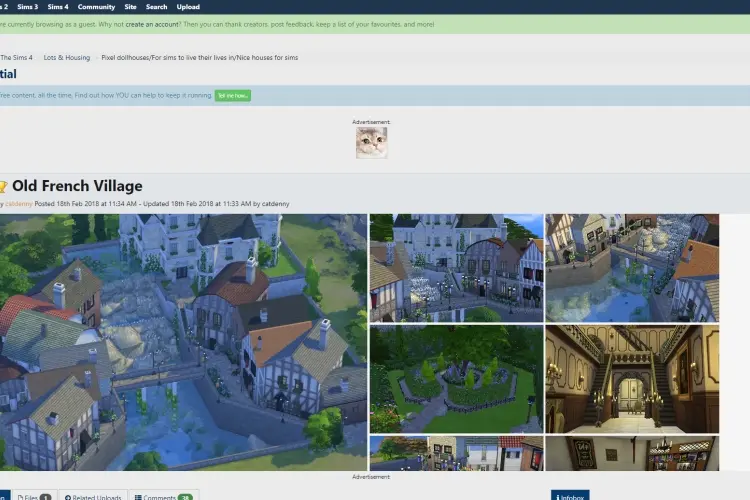750x500 pixels.
Task: Open the Search menu
Action: click(x=156, y=7)
